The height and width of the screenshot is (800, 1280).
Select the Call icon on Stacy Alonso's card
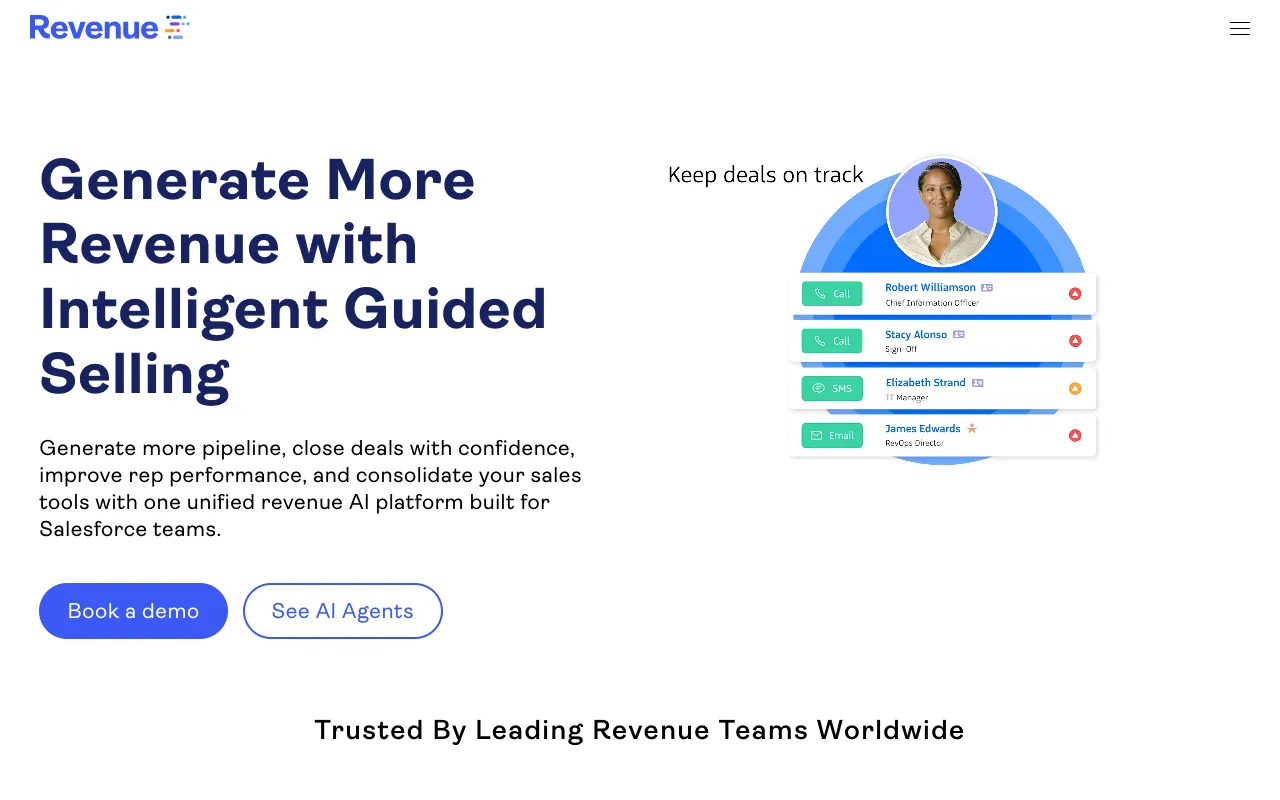click(831, 340)
